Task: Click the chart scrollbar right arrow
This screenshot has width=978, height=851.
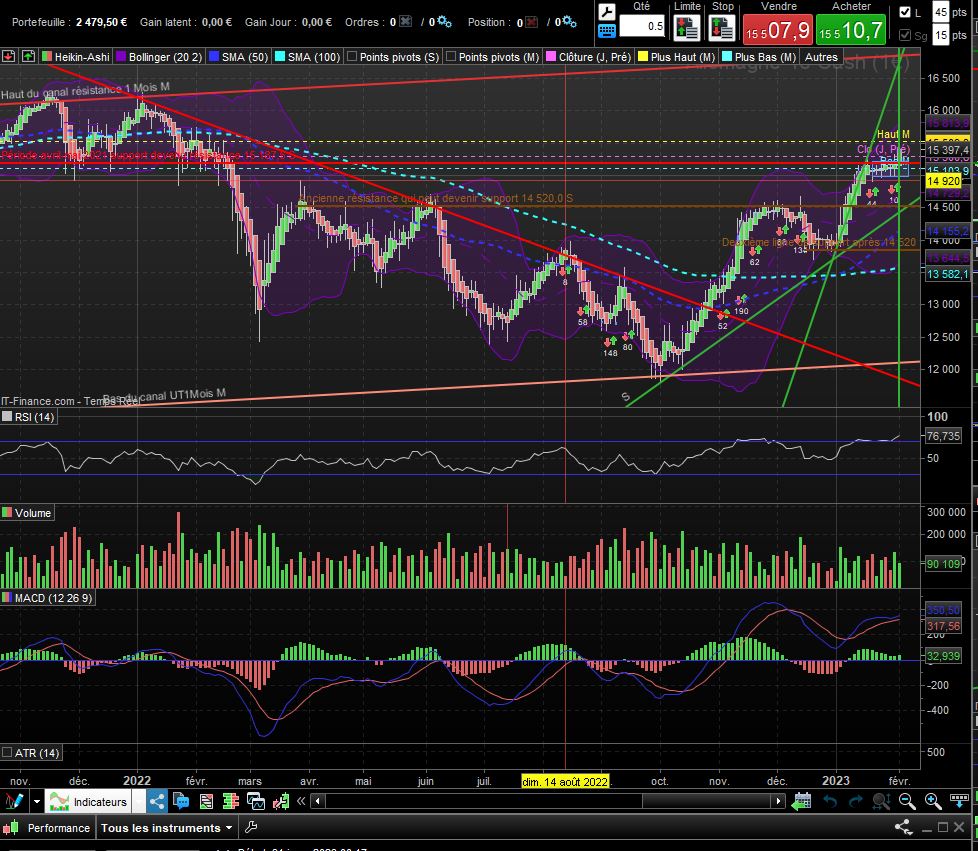Action: tap(778, 801)
